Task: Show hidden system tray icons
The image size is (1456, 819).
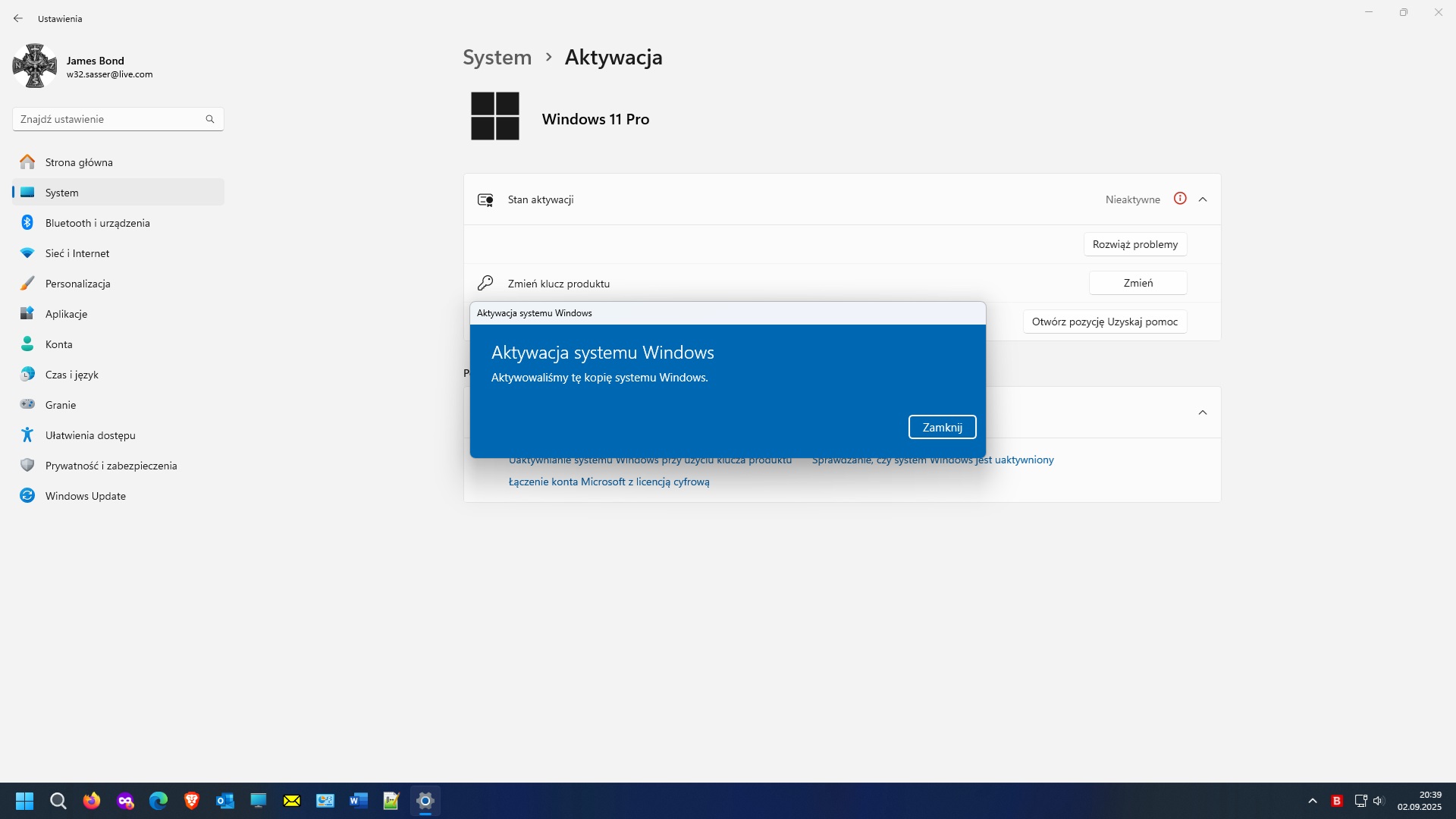Action: [1313, 801]
